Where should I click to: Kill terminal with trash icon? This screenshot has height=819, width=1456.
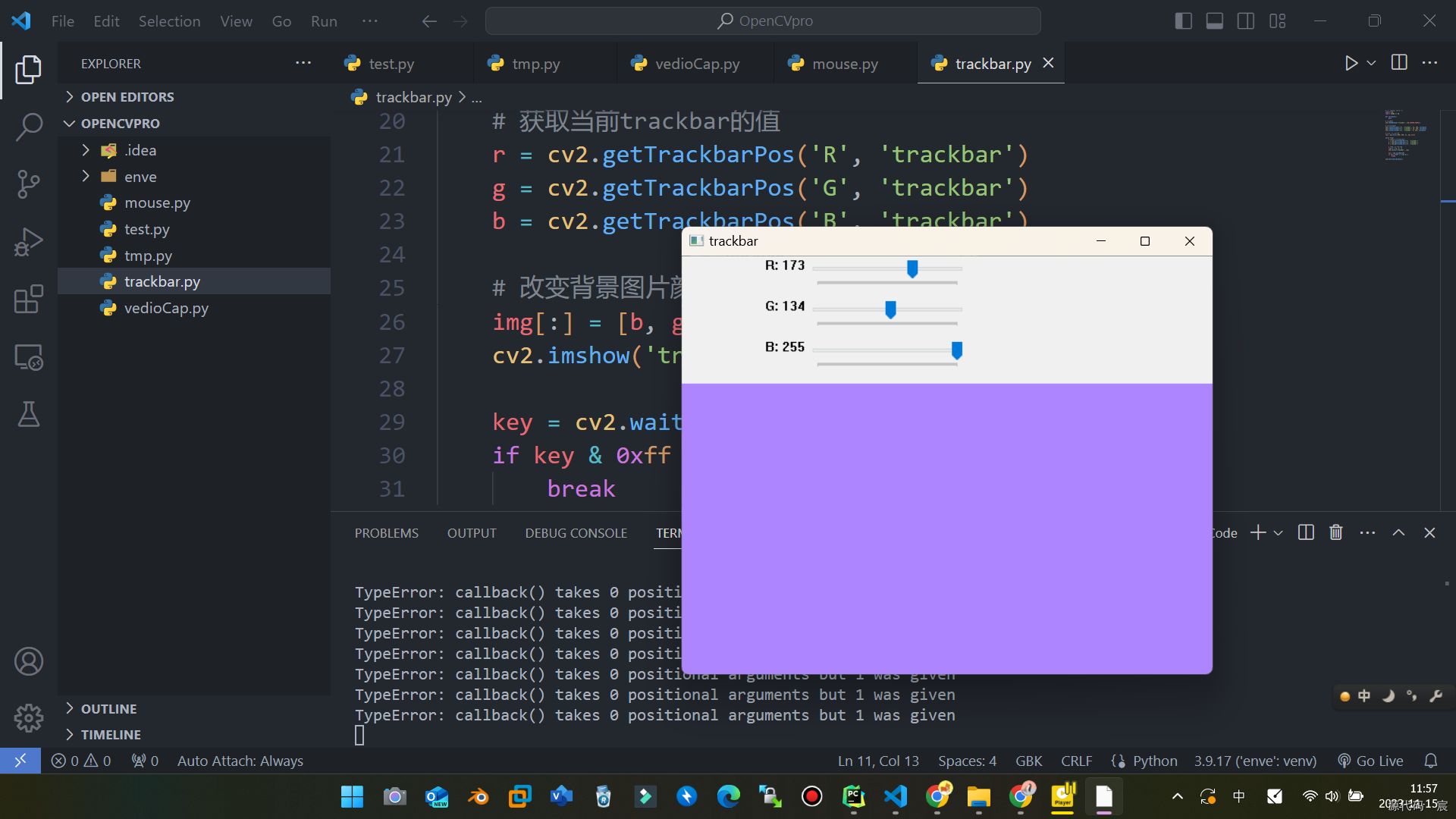coord(1336,532)
